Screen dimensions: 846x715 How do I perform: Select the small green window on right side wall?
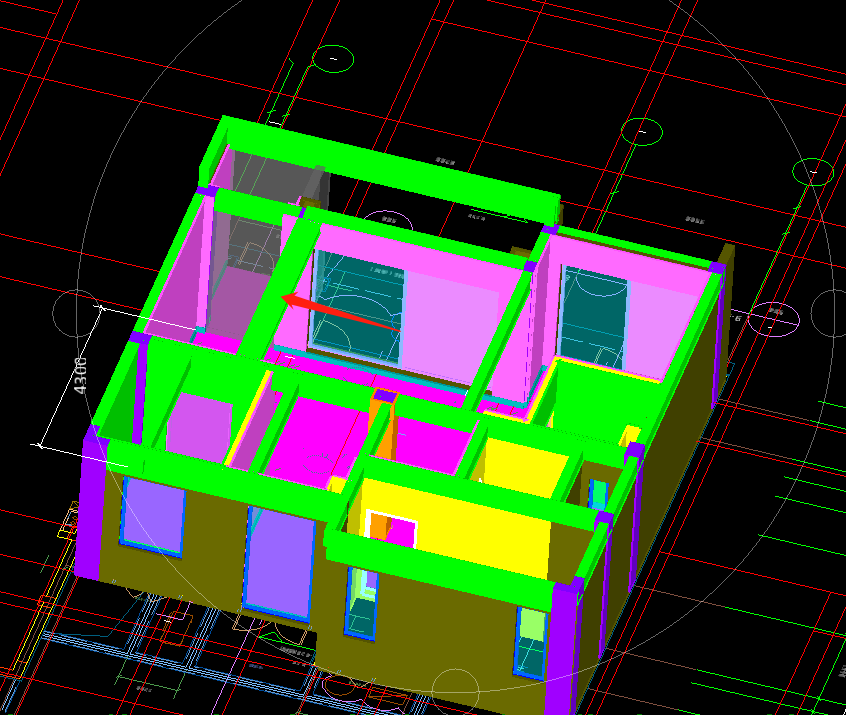coord(598,494)
